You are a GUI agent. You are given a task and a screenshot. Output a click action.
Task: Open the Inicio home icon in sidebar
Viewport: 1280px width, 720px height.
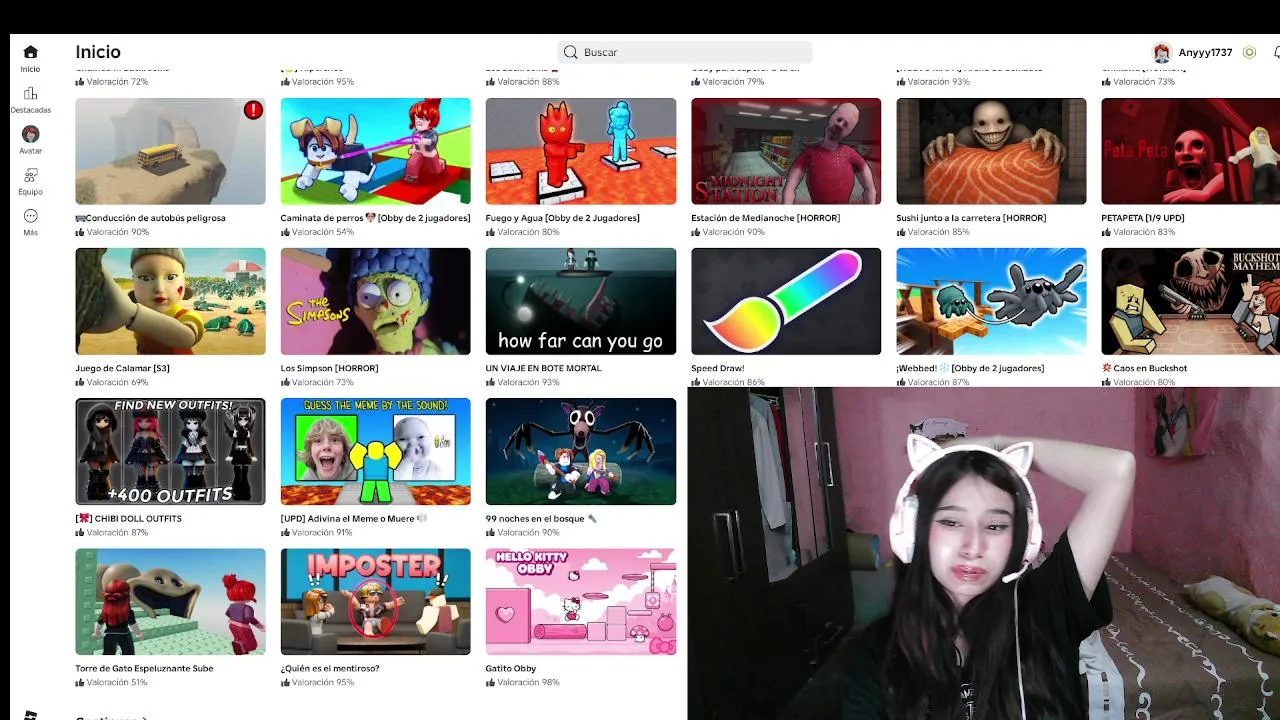pyautogui.click(x=30, y=52)
